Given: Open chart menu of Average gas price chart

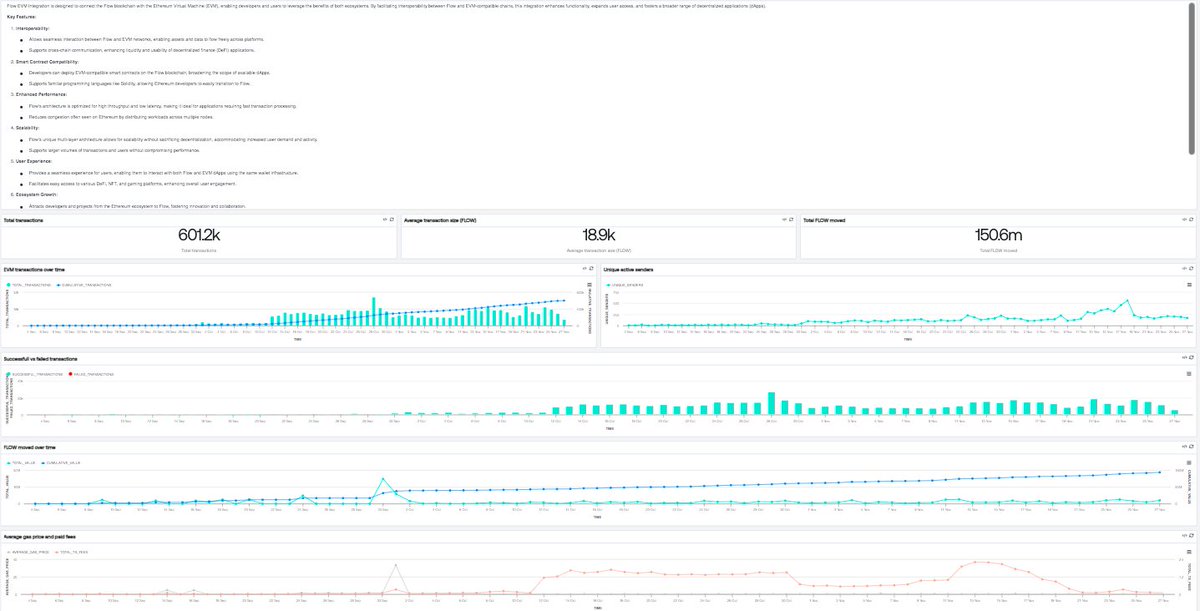Looking at the screenshot, I should click(x=1189, y=552).
